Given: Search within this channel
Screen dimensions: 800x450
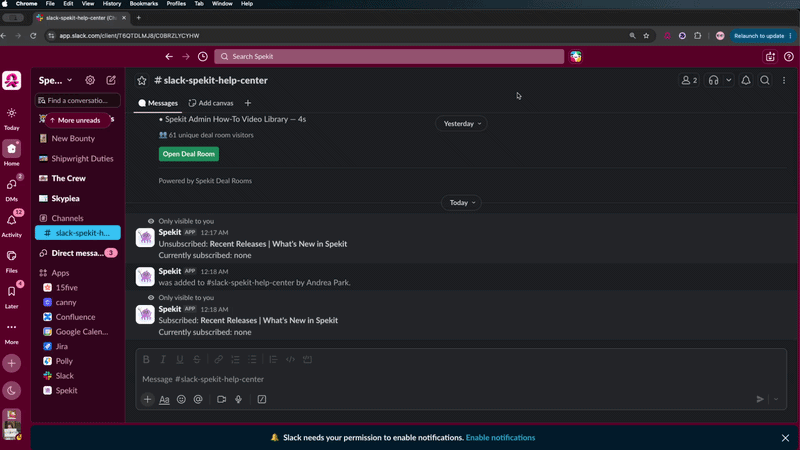Looking at the screenshot, I should click(x=765, y=80).
